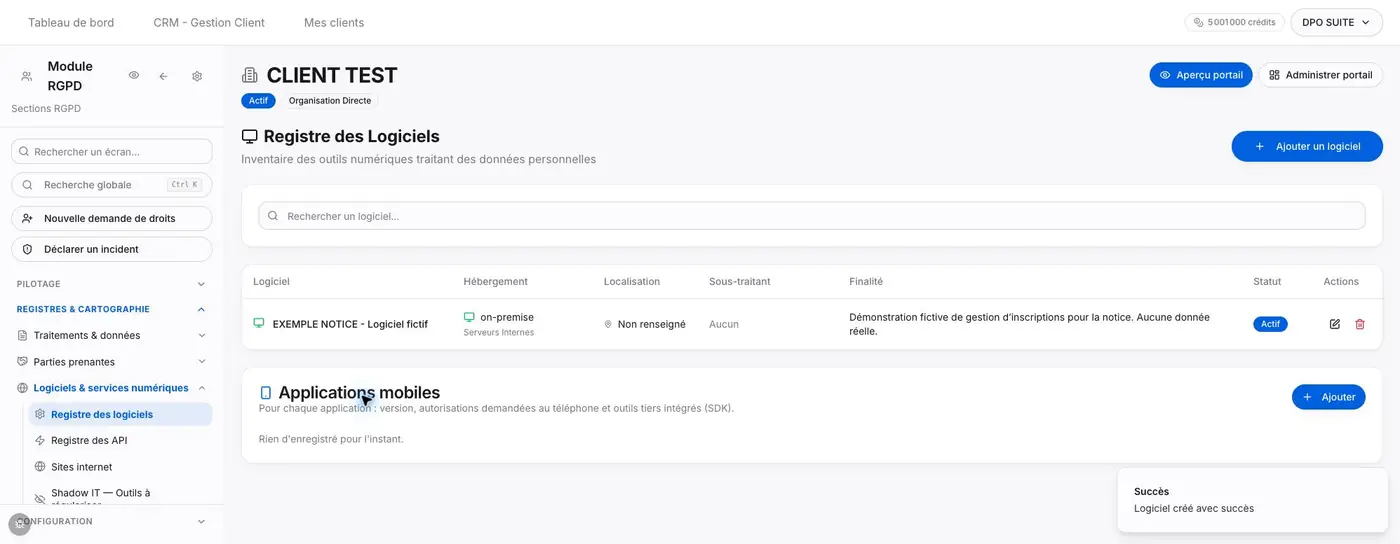Screen dimensions: 1400x544
Task: Click the location pin next to Non renseigné
Action: pyautogui.click(x=608, y=324)
